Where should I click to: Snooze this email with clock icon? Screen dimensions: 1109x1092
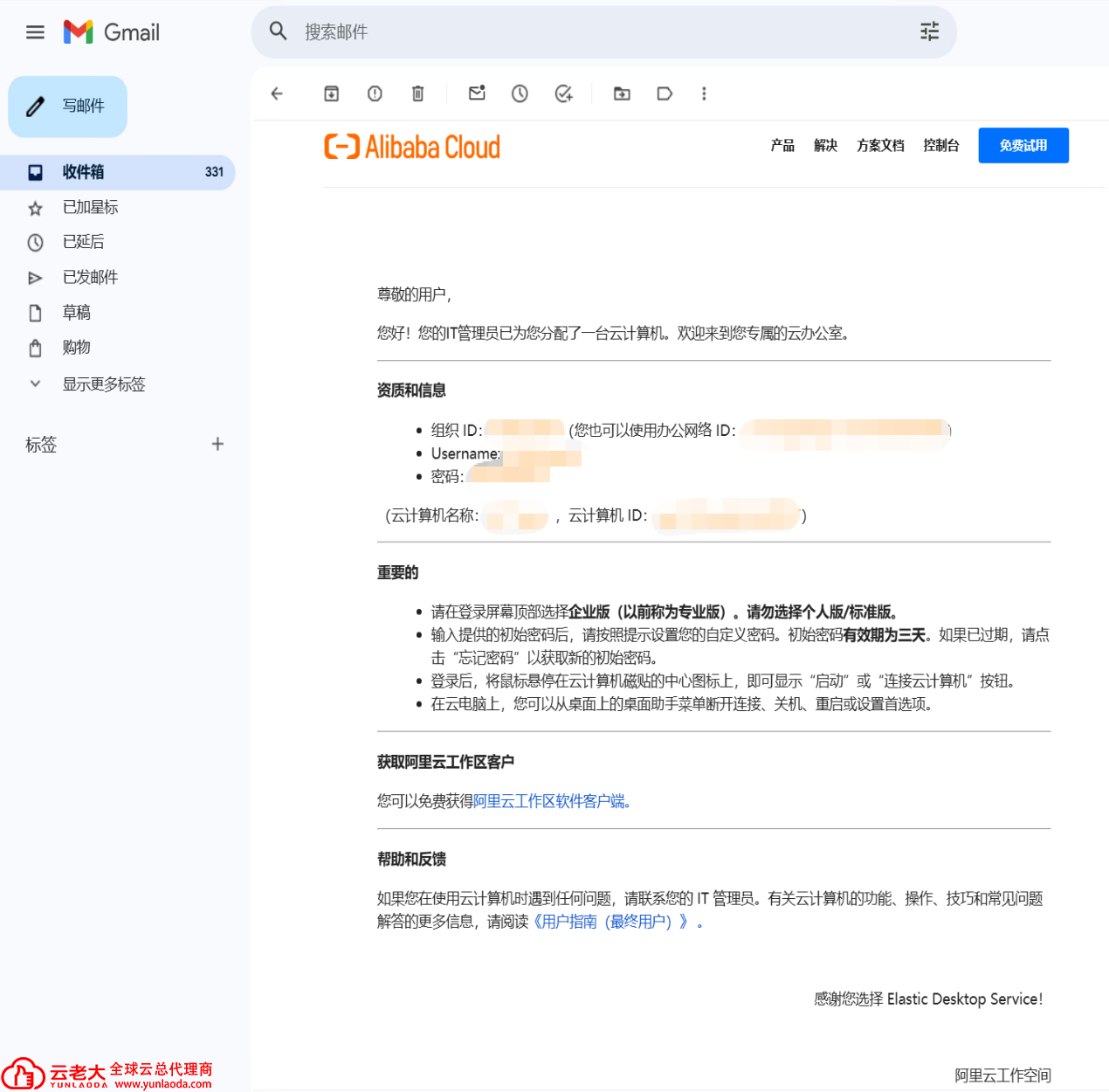pyautogui.click(x=520, y=93)
